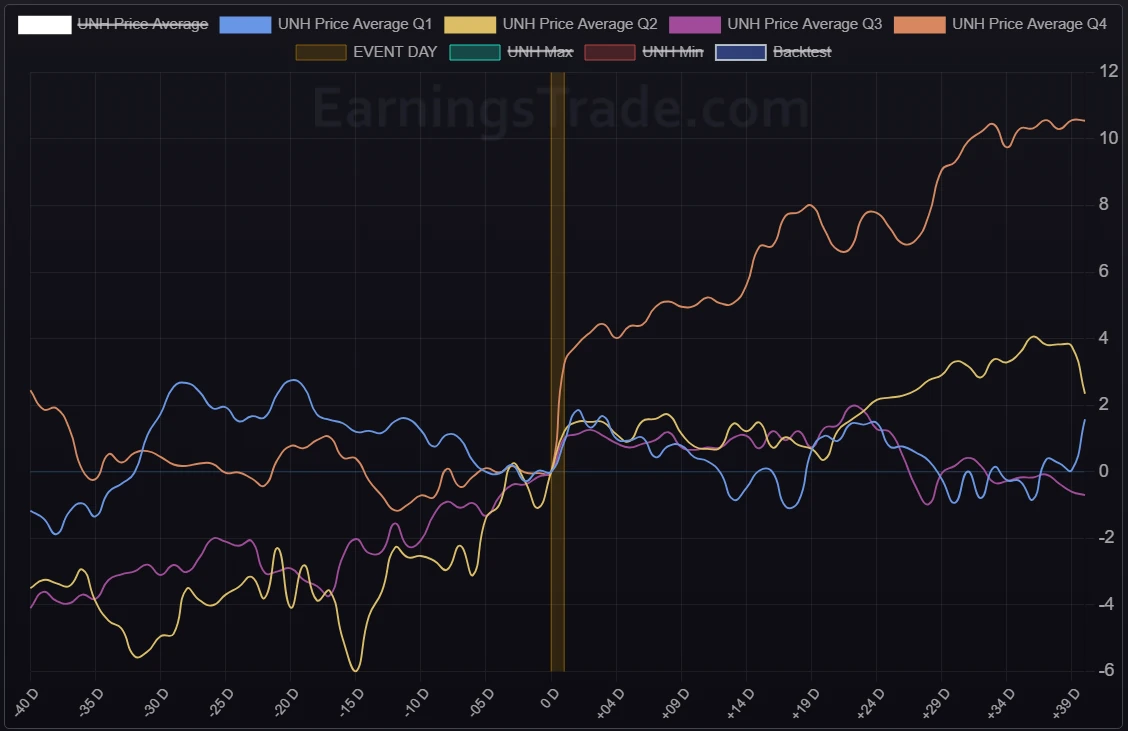Hide the UNH Price Average Q1 label
Viewport: 1128px width, 731px height.
tap(355, 24)
